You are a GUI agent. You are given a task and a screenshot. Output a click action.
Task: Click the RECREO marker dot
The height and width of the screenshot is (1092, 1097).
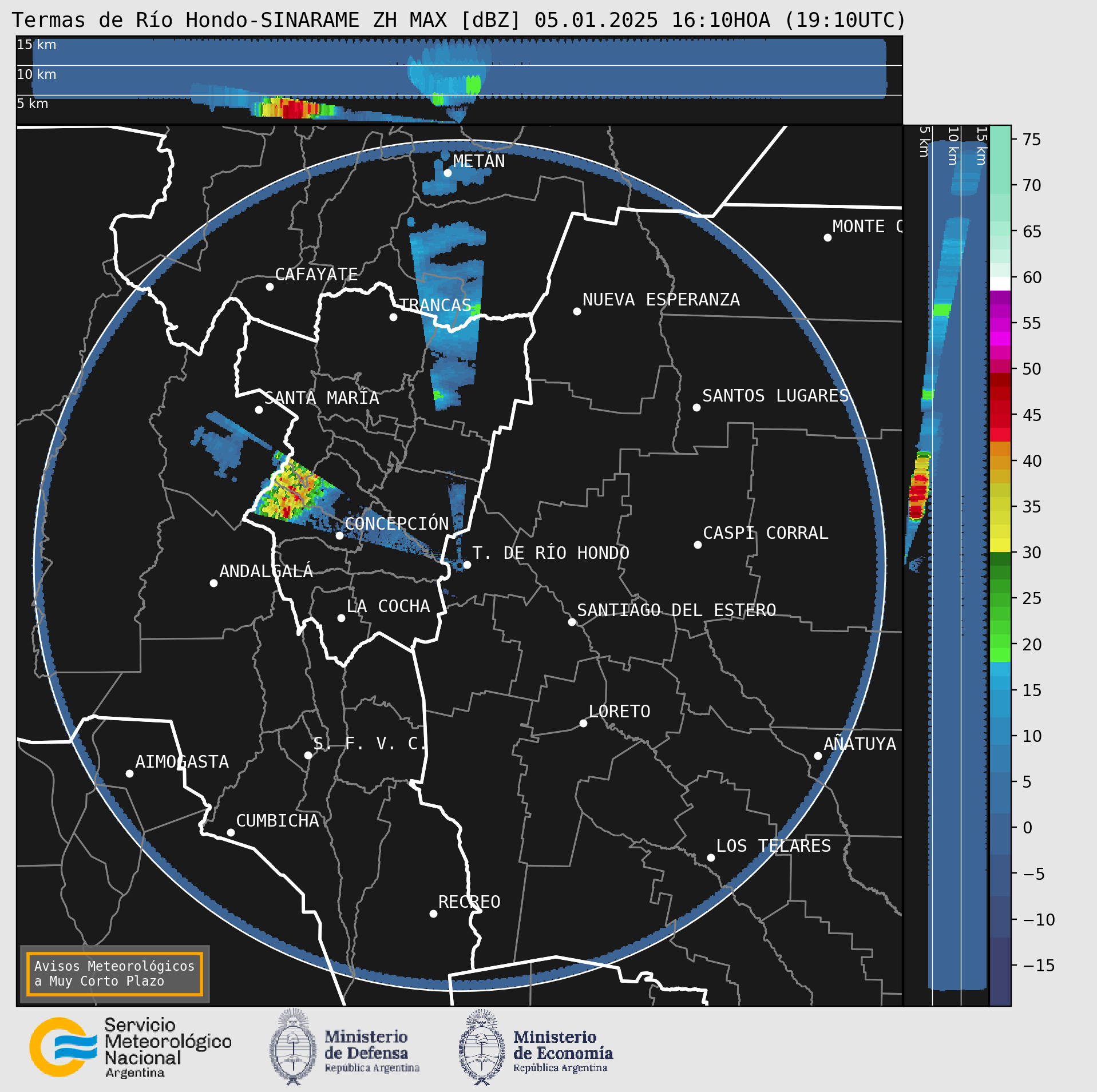tap(433, 914)
